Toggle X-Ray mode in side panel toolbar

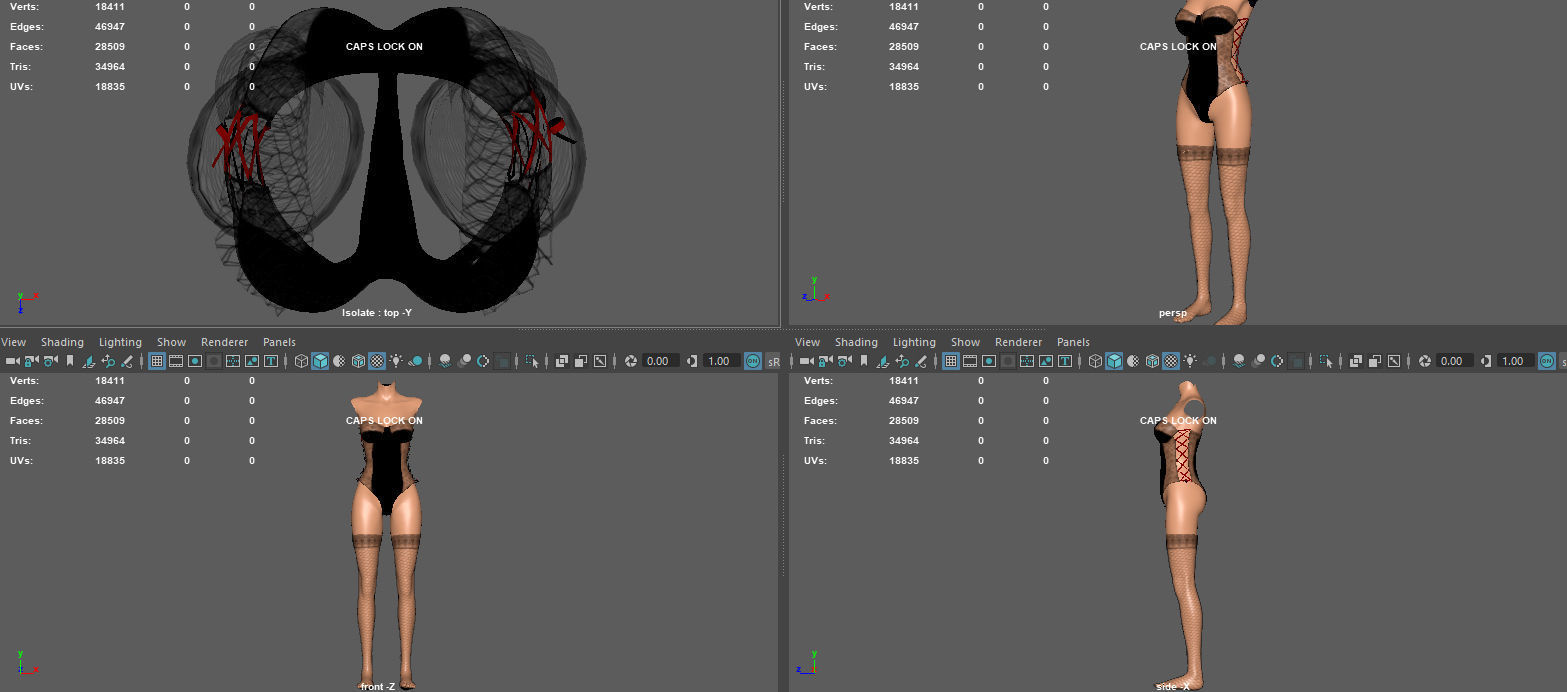(1355, 361)
